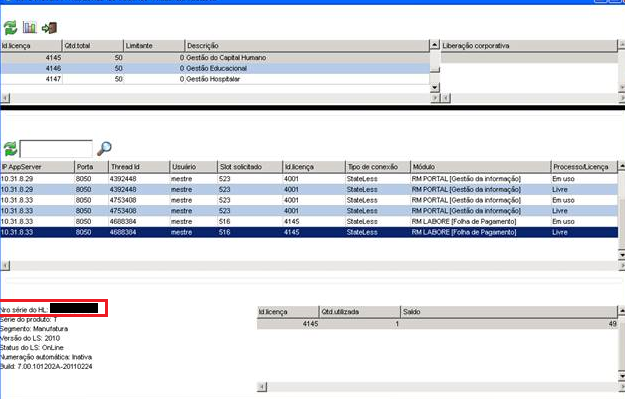Image resolution: width=625 pixels, height=399 pixels.
Task: Select thread 4753408 row marked Livre
Action: (309, 211)
